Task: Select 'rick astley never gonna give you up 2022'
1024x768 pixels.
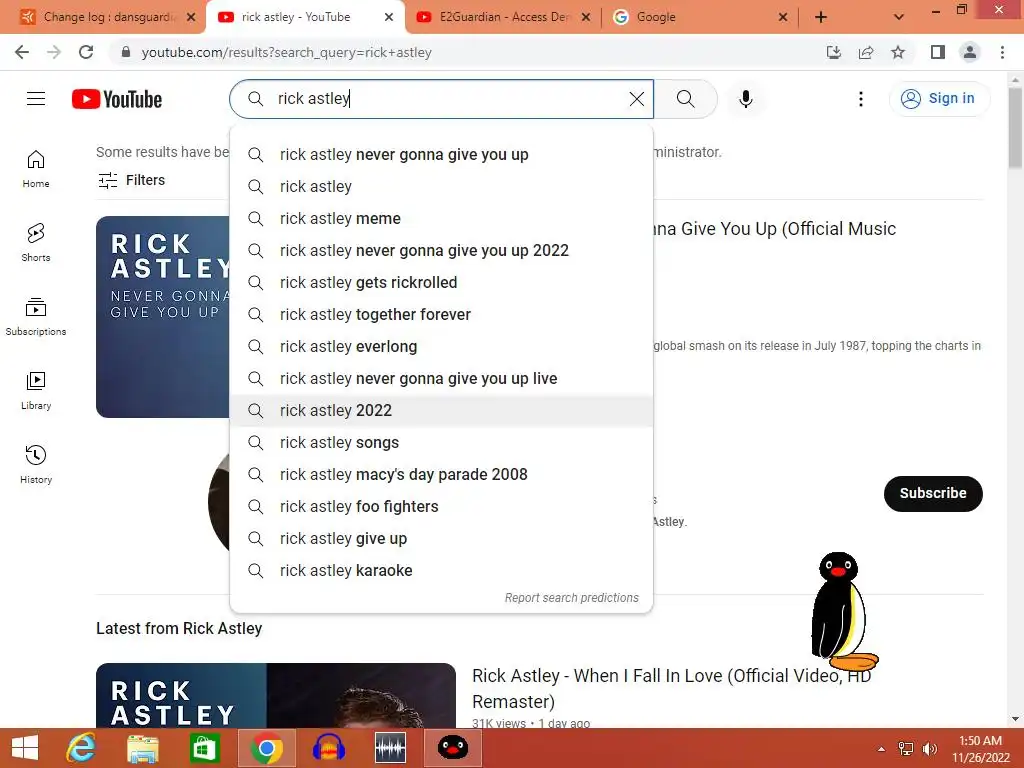Action: 441,251
